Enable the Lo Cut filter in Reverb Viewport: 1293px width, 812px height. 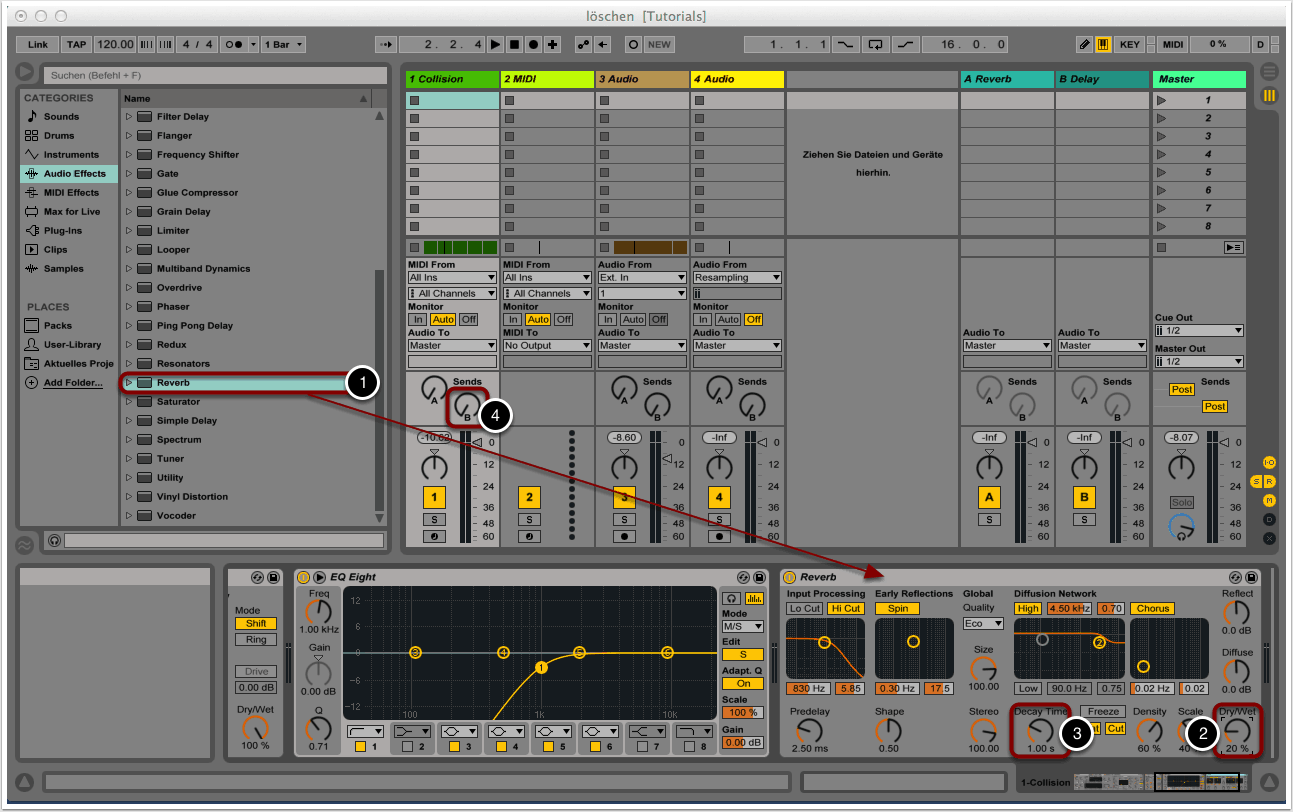click(803, 608)
